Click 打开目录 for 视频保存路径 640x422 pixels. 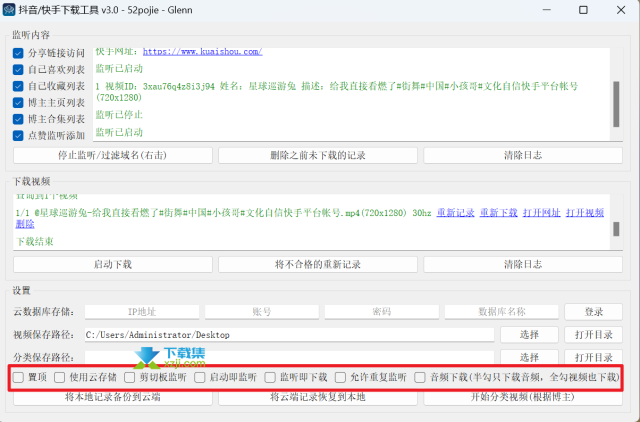[593, 335]
